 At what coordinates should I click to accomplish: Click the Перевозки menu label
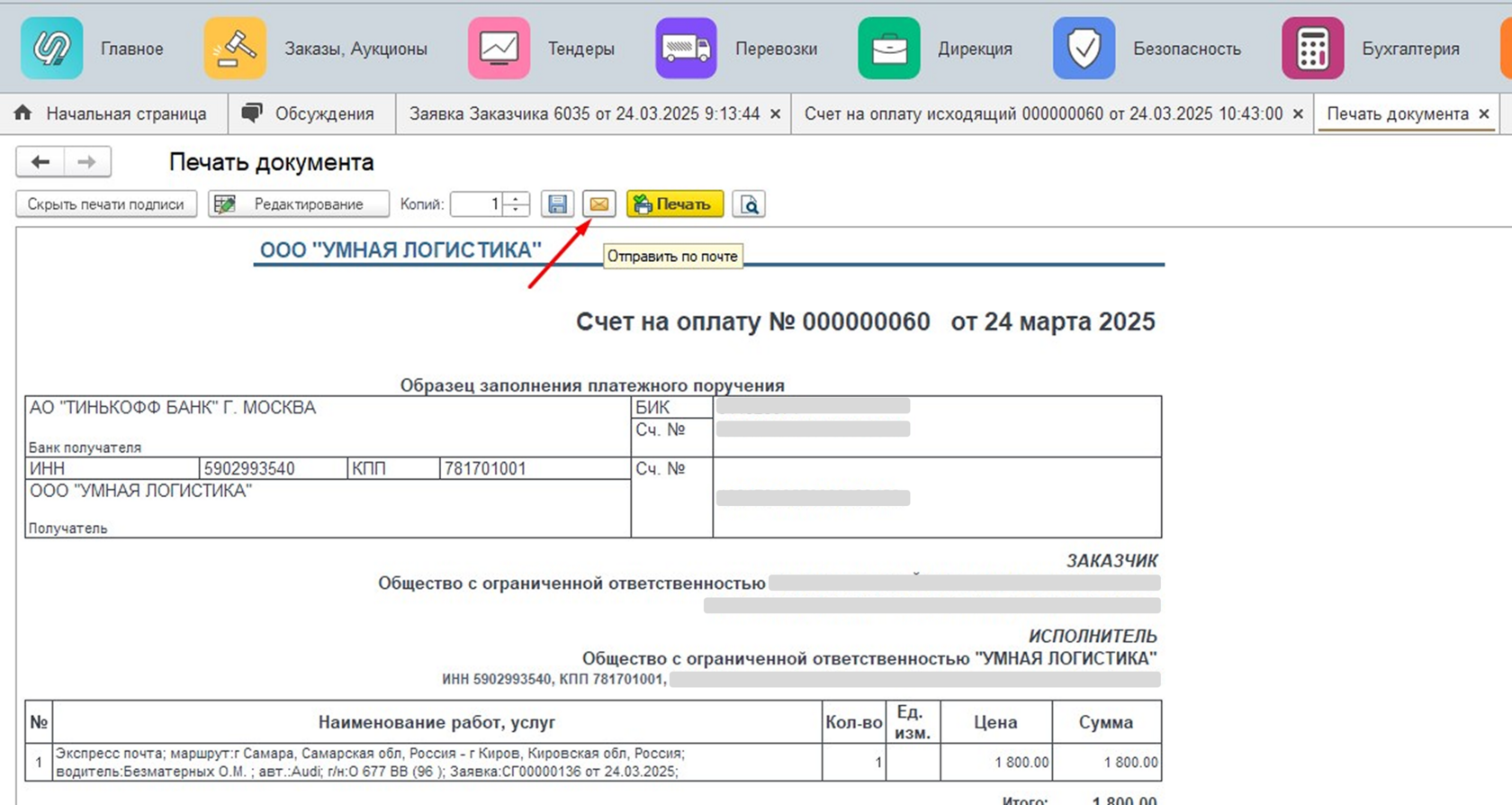coord(777,49)
